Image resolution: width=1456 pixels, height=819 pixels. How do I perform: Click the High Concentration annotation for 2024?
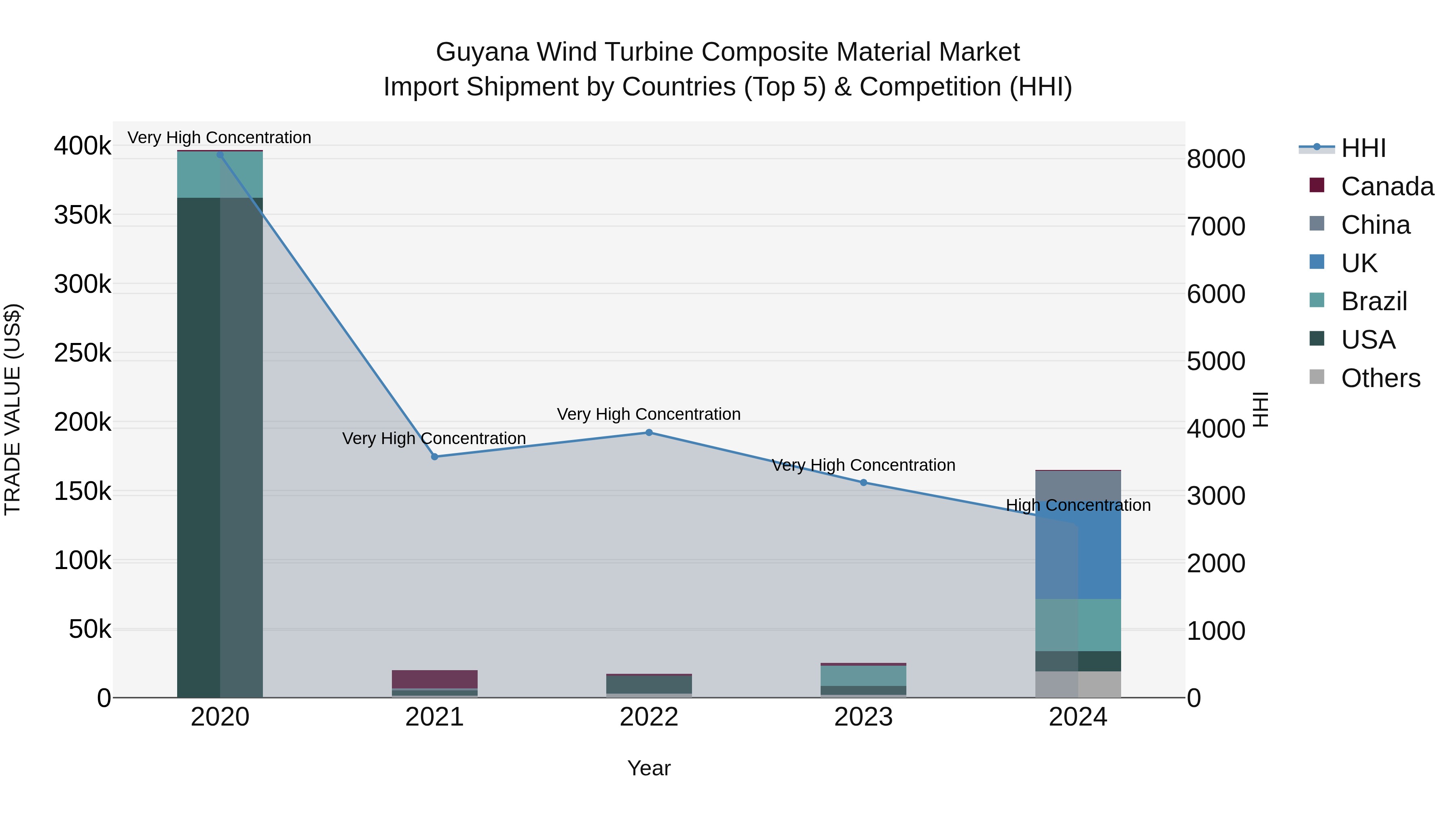pyautogui.click(x=1078, y=505)
